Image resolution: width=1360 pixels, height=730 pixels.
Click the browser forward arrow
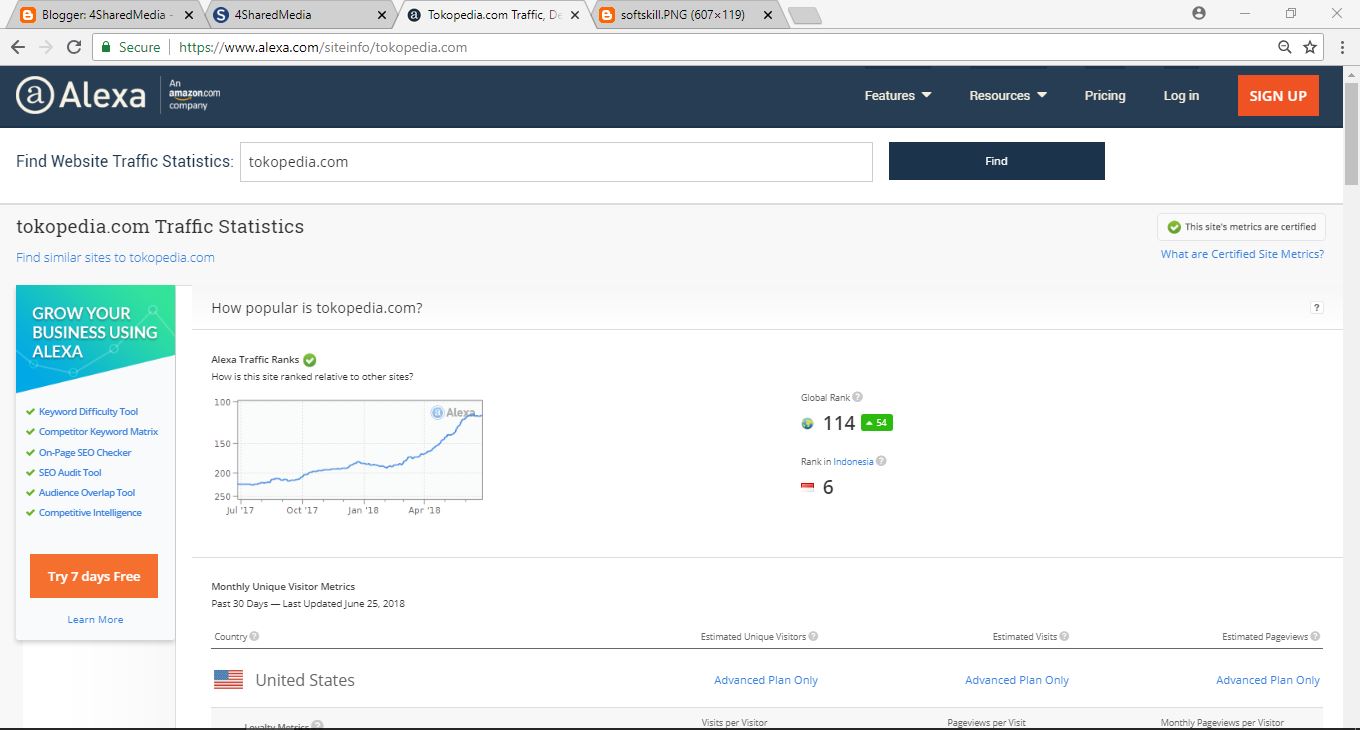pos(45,47)
